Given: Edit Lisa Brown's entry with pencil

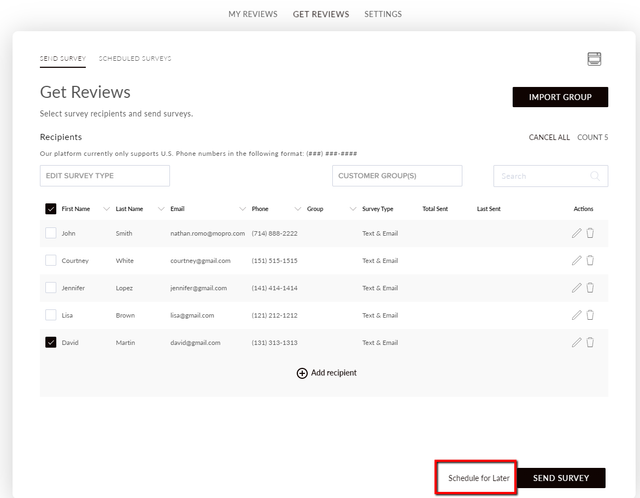Looking at the screenshot, I should click(576, 315).
